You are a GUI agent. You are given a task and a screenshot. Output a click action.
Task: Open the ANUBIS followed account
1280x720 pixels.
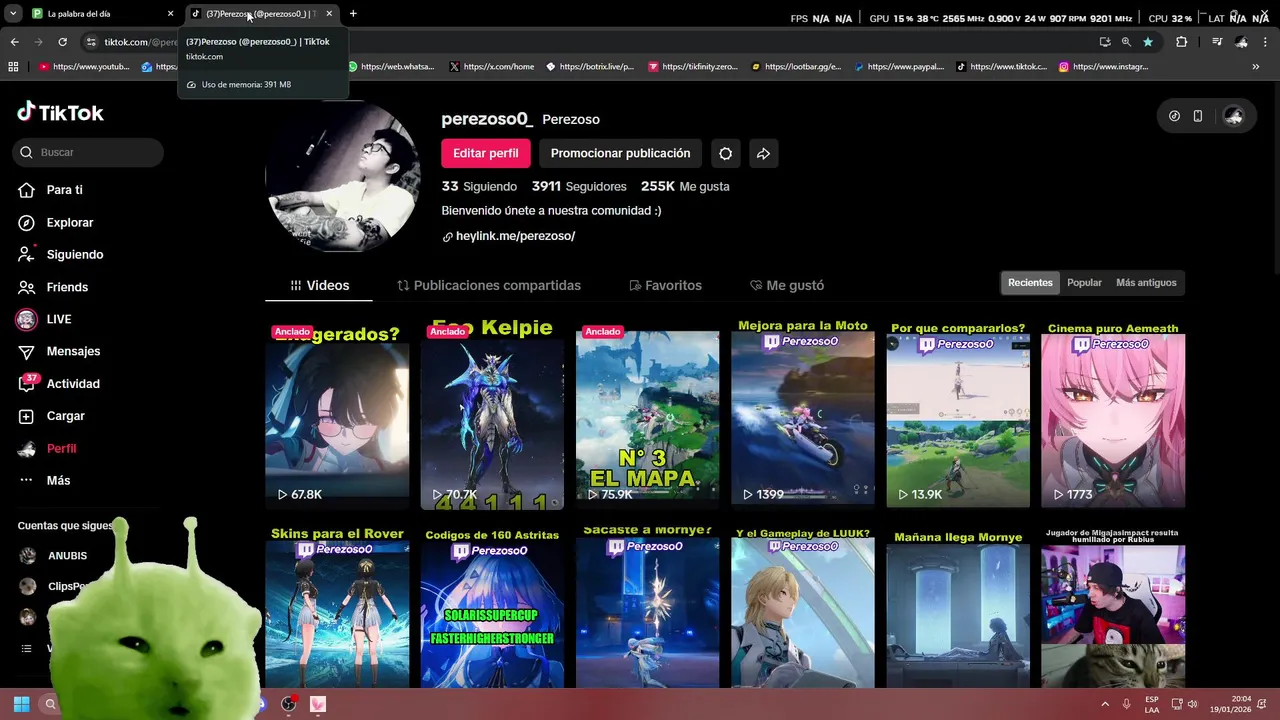[x=67, y=556]
